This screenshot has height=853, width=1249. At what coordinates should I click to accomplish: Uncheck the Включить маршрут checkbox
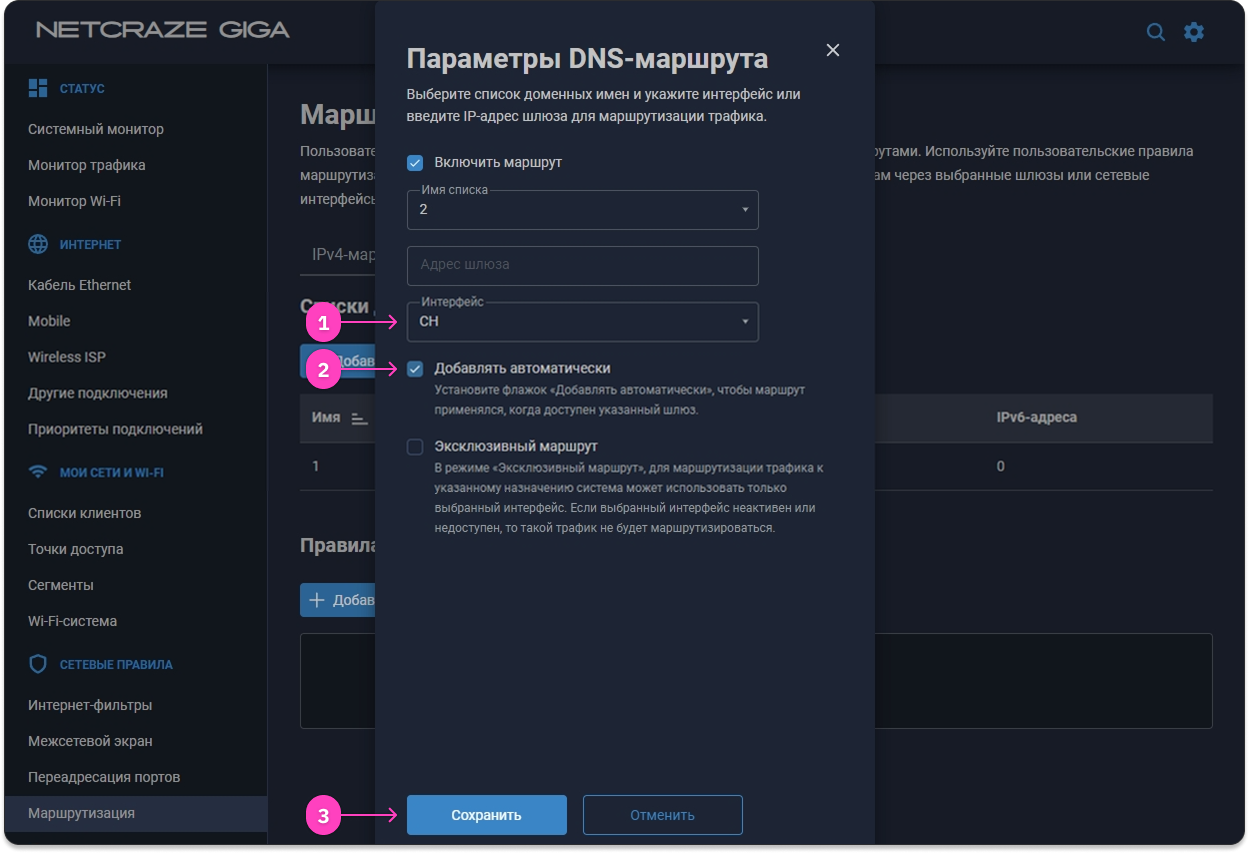(415, 162)
